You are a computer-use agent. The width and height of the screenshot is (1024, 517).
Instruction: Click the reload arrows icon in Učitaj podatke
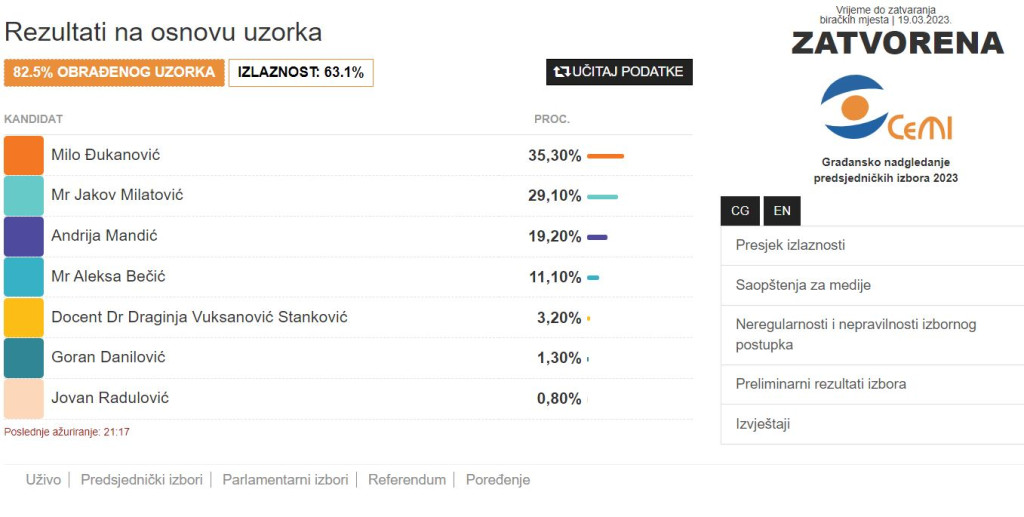562,72
